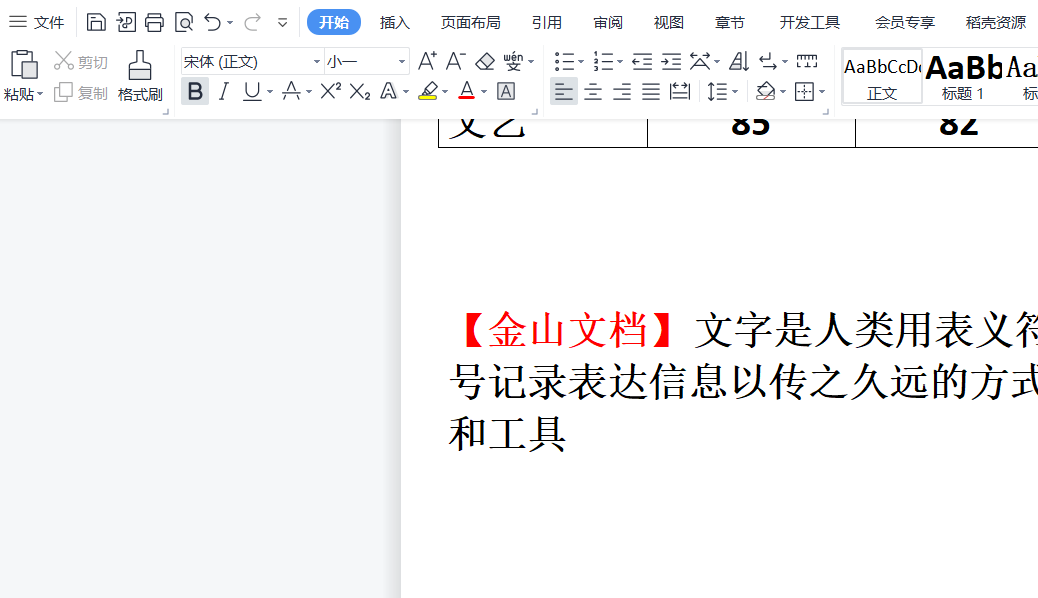Apply the 标题 1 style
This screenshot has height=598, width=1038.
(963, 77)
